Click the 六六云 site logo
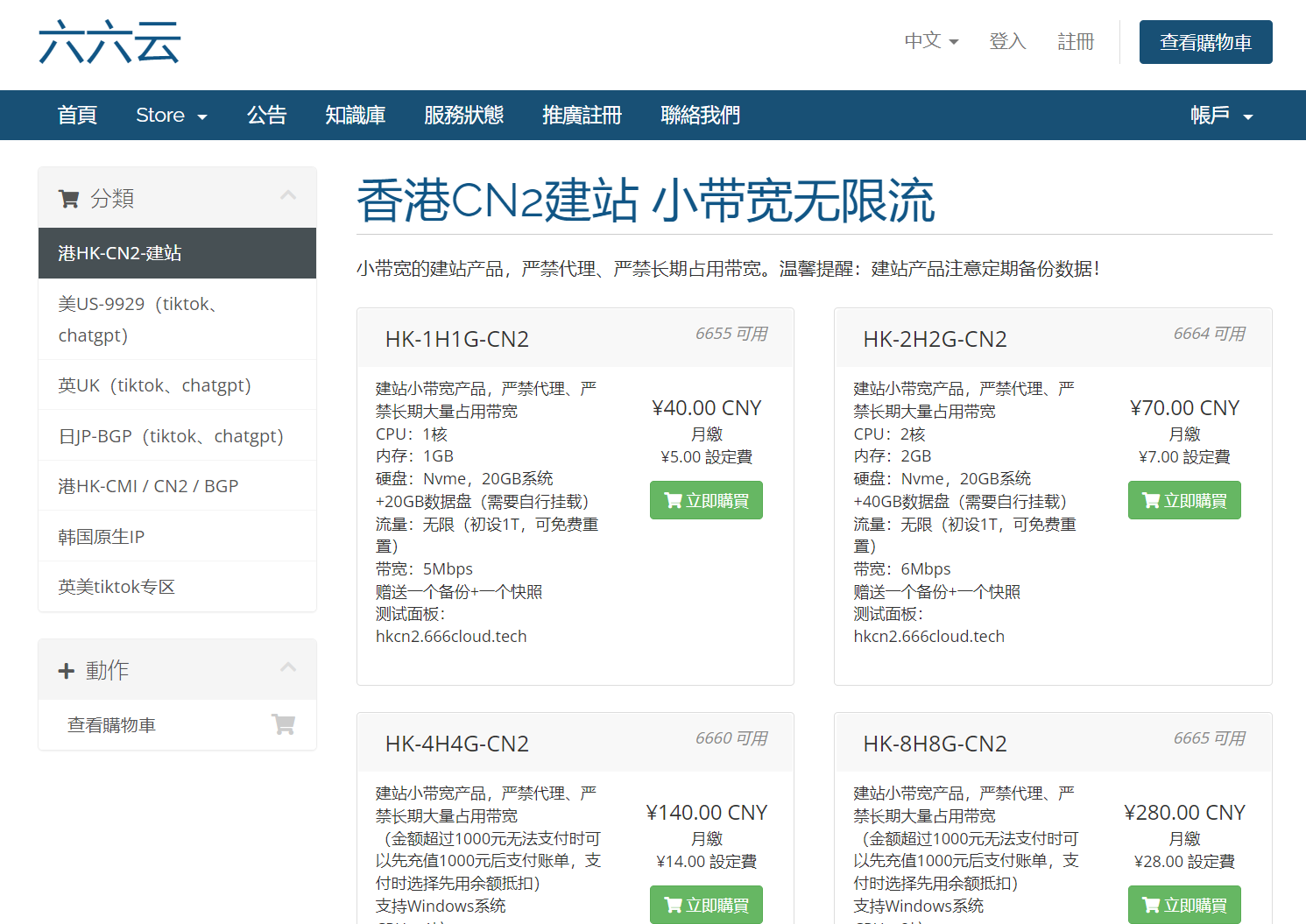This screenshot has height=924, width=1306. click(x=109, y=42)
